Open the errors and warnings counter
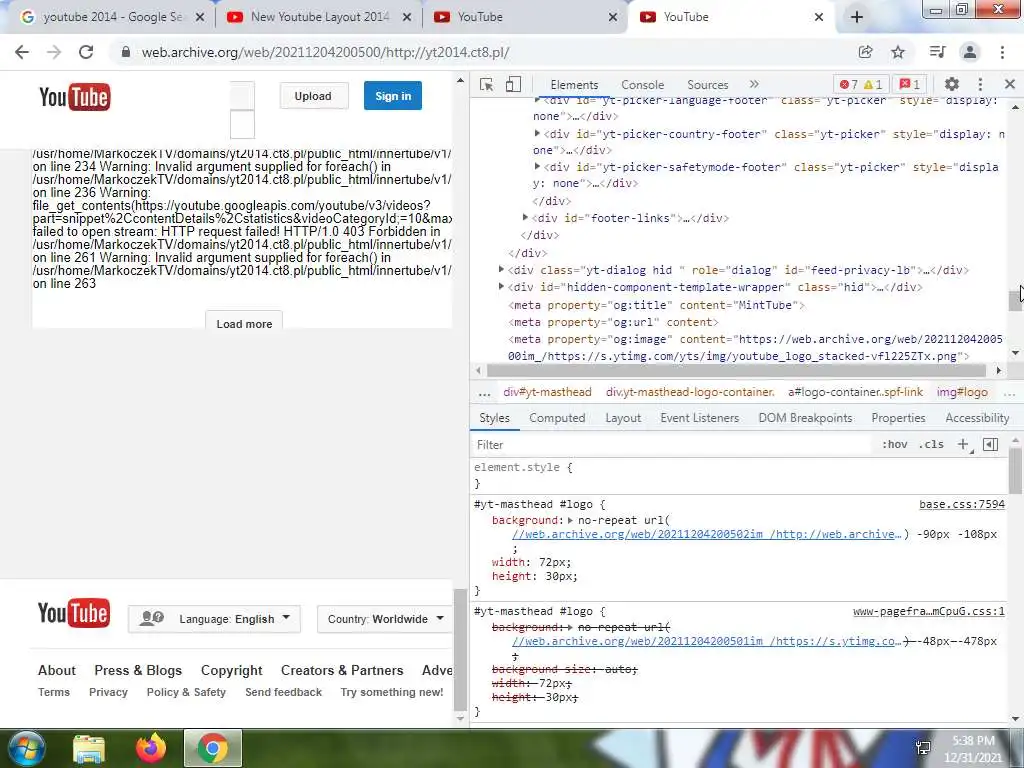The image size is (1024, 768). click(x=861, y=84)
